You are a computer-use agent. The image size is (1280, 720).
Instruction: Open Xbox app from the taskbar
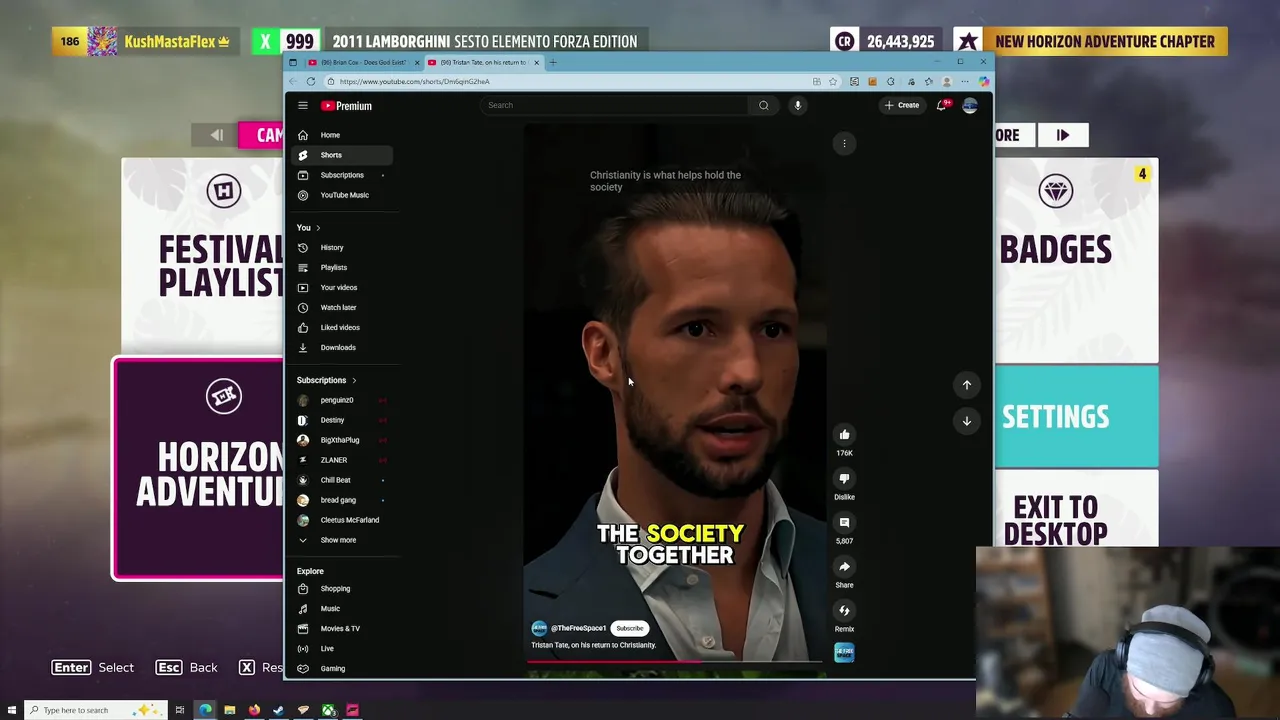[328, 710]
